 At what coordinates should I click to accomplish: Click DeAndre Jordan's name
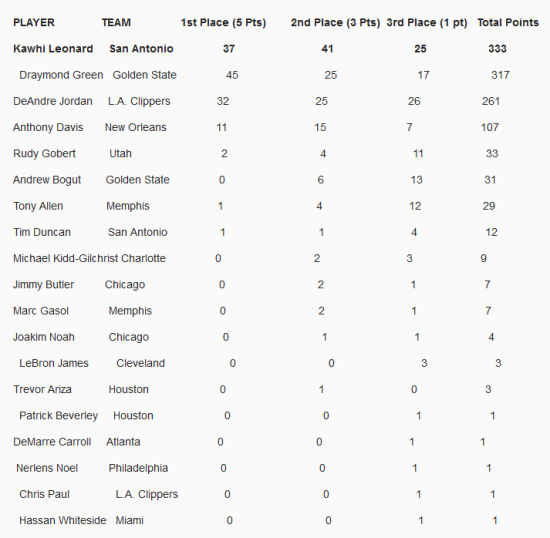point(53,101)
